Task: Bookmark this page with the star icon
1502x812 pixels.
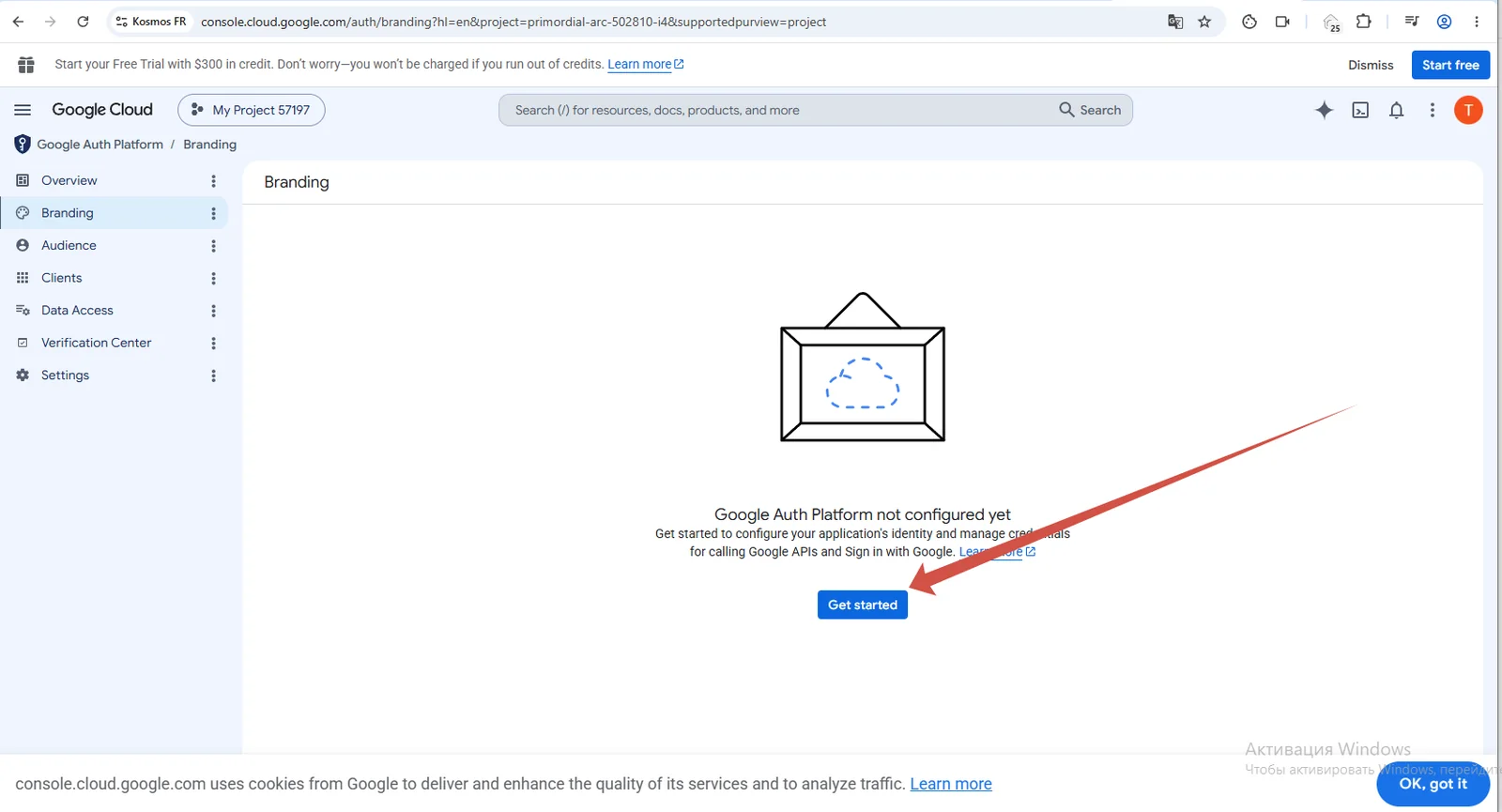Action: [x=1204, y=22]
